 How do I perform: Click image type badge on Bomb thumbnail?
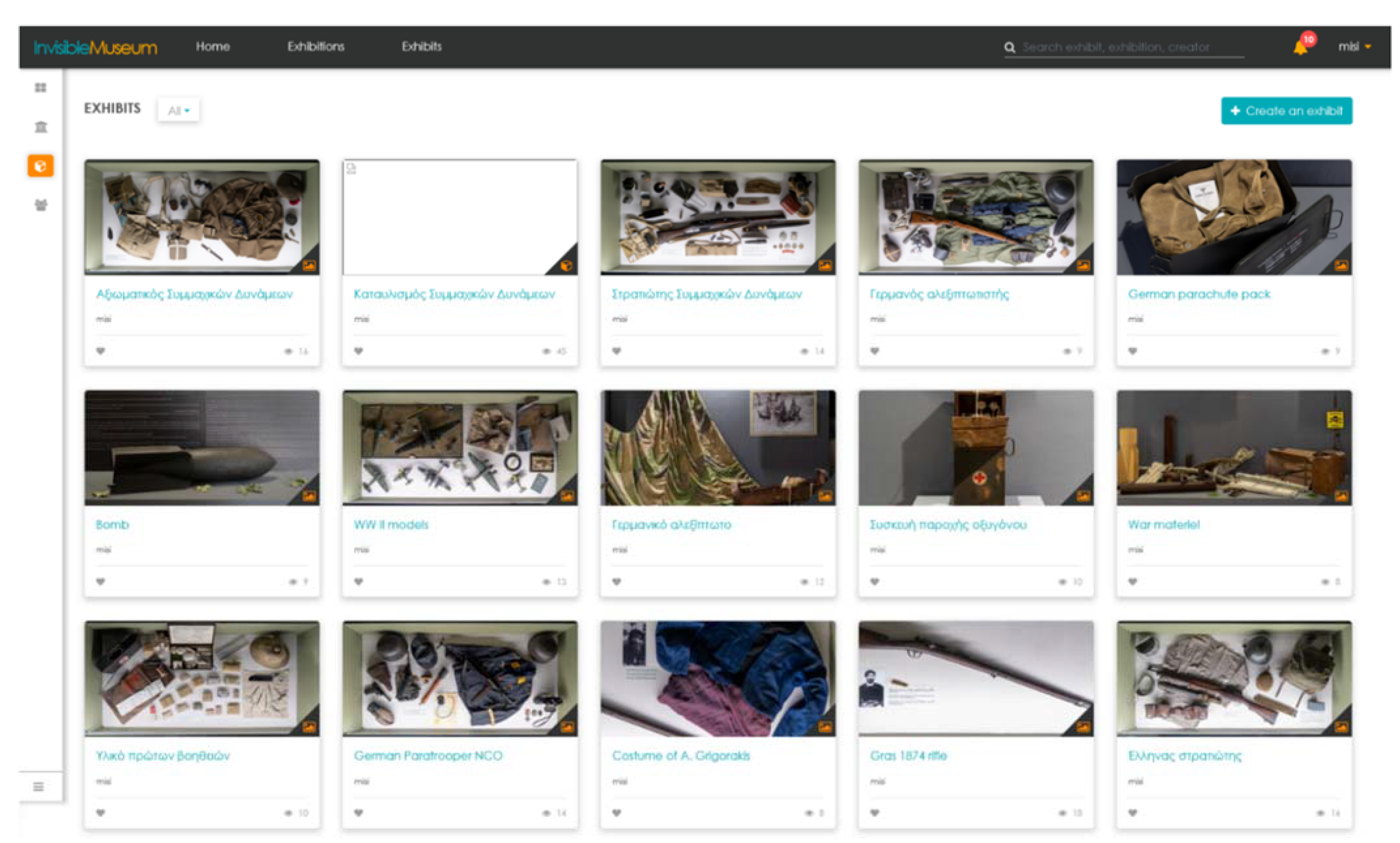(x=310, y=497)
